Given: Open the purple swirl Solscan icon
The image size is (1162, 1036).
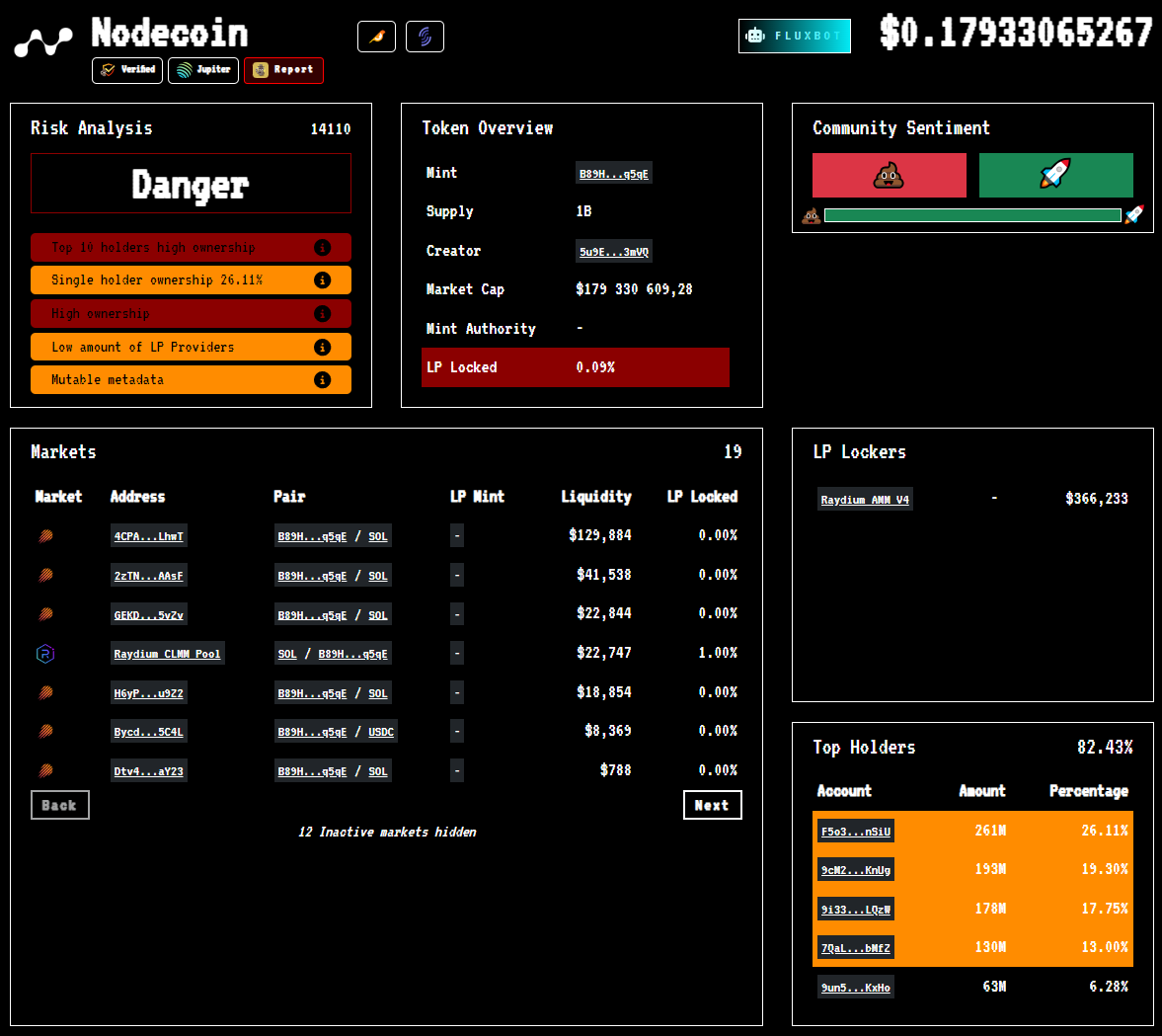Looking at the screenshot, I should coord(425,37).
